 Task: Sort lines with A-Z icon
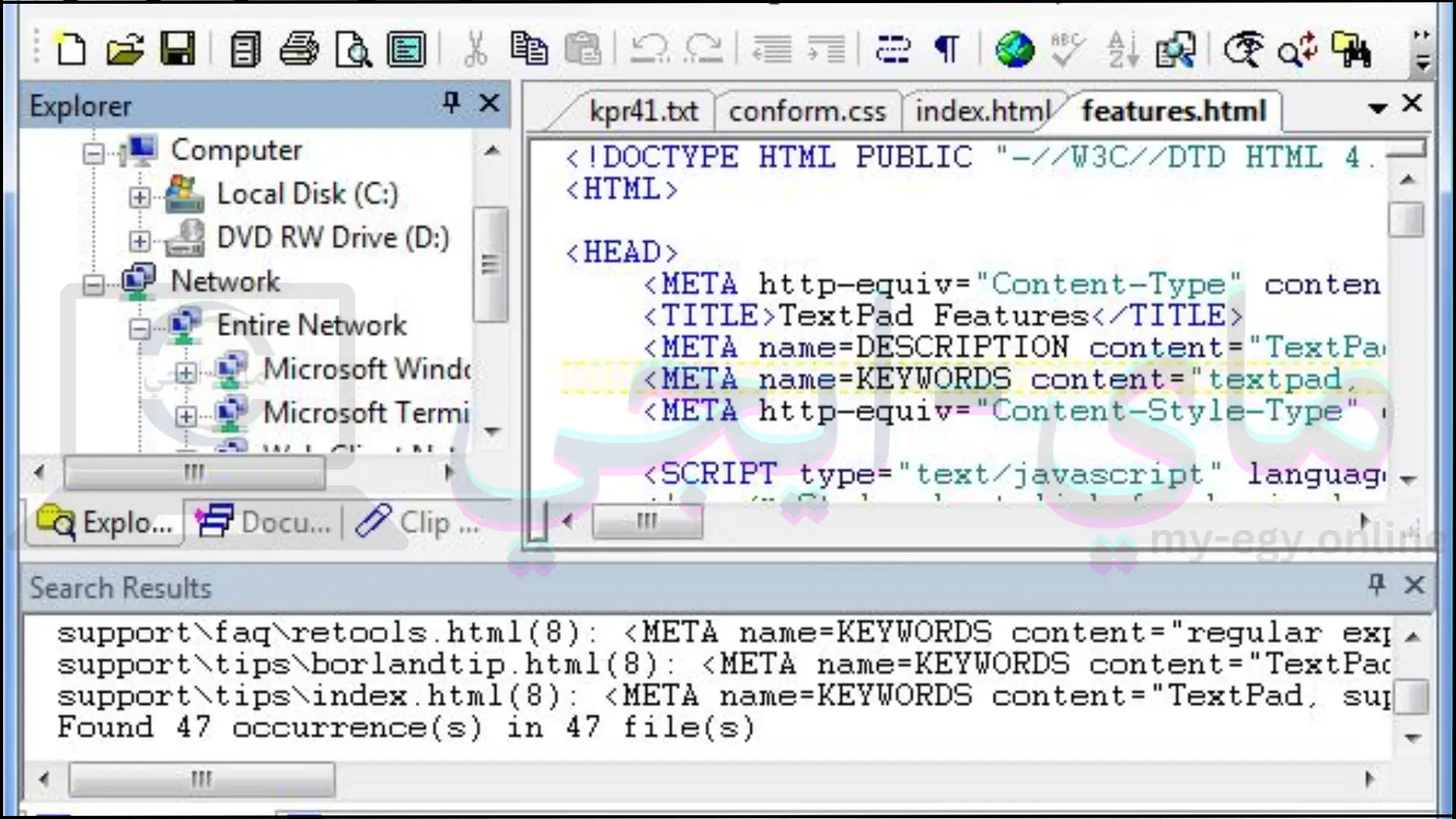1122,50
